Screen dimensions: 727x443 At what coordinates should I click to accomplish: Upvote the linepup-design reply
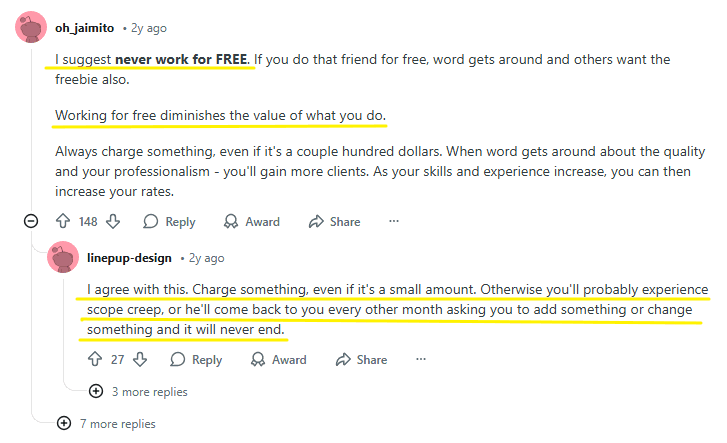click(x=95, y=360)
